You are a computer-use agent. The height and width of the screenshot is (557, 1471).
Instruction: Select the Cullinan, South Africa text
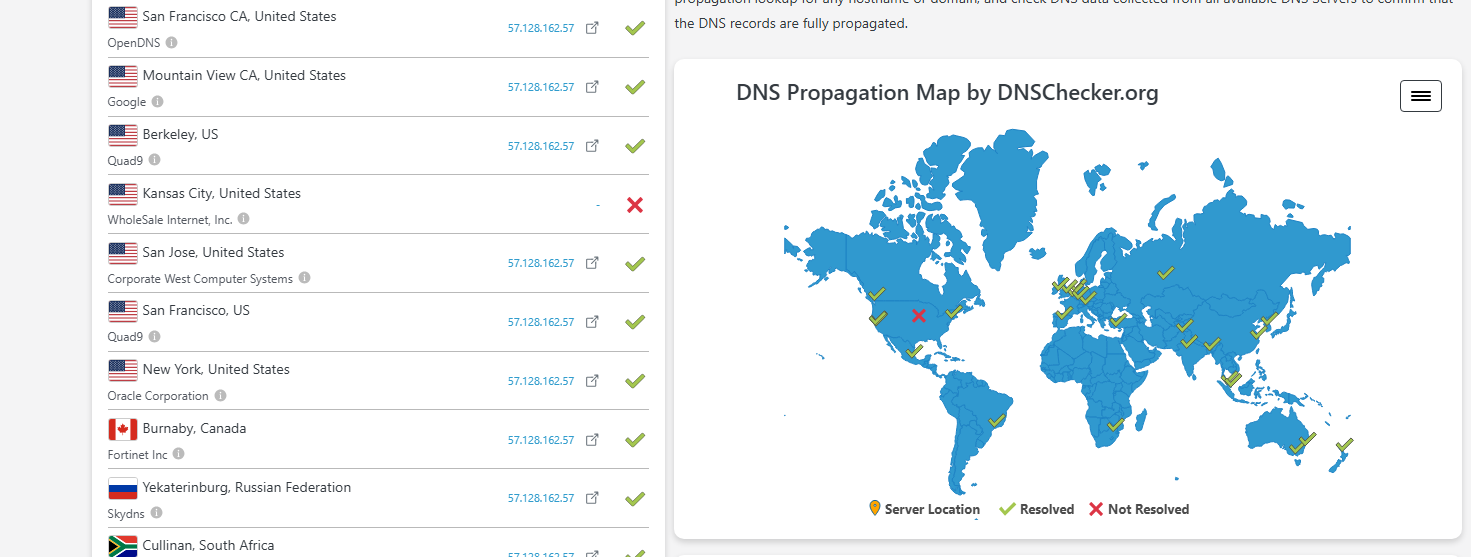click(x=208, y=545)
